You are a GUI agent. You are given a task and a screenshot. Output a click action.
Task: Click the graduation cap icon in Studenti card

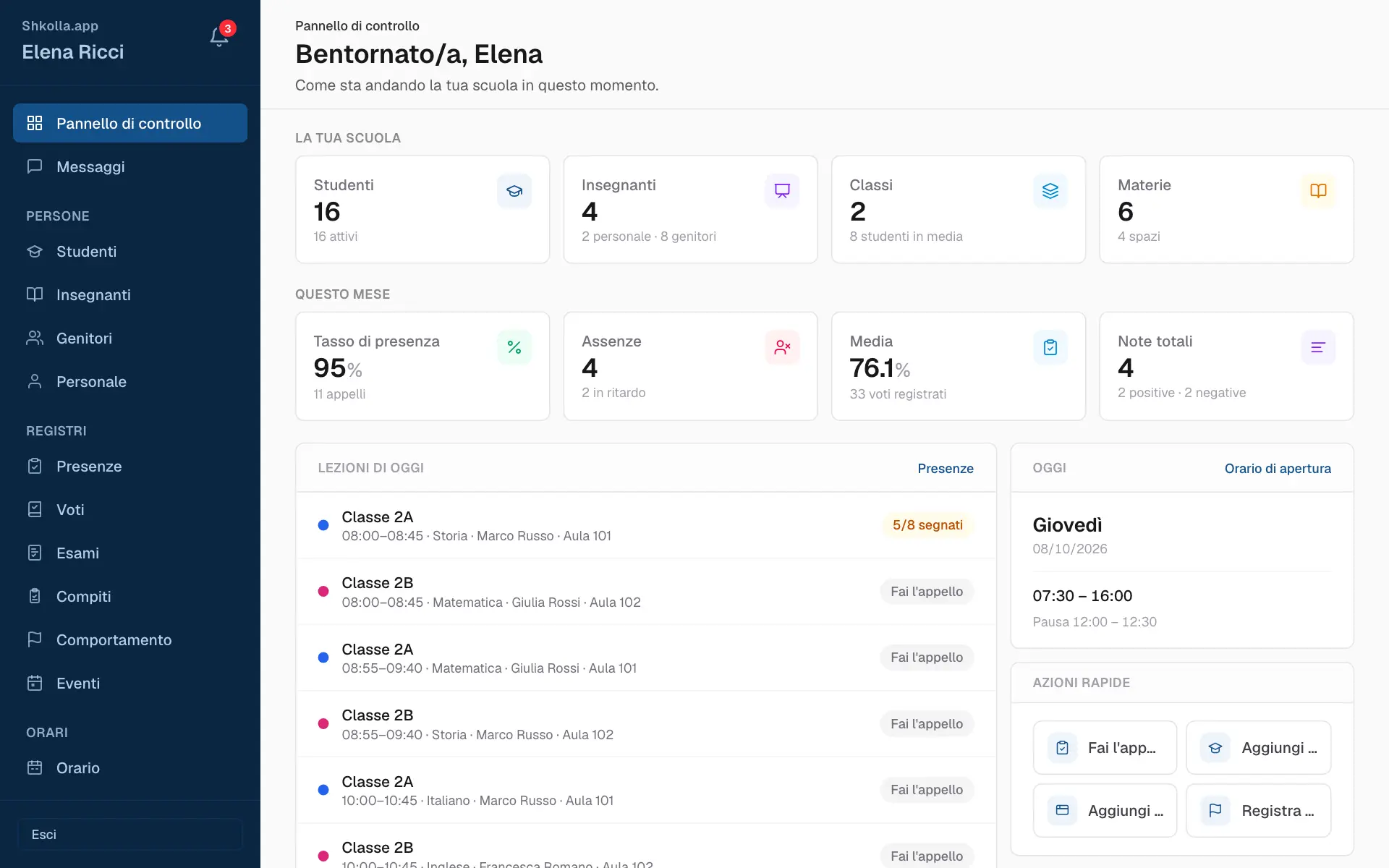[514, 191]
